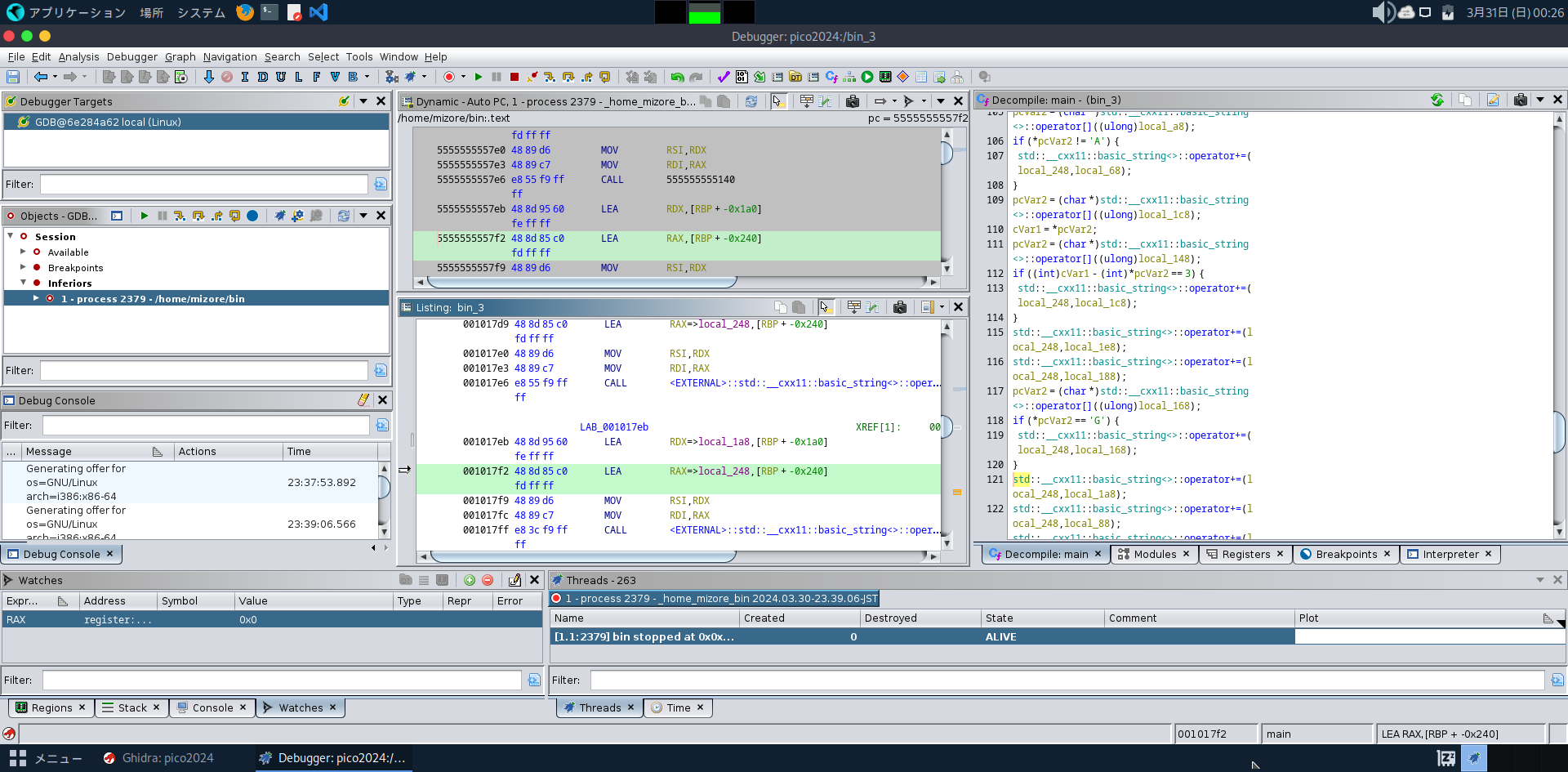Click Step Into icon in Objects panel
1568x772 pixels.
tap(180, 216)
